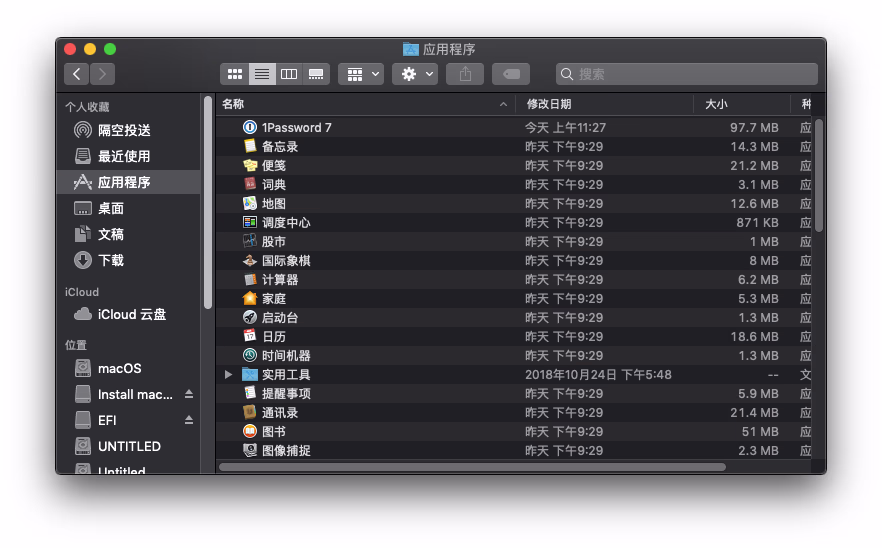This screenshot has height=548, width=882.
Task: Sort by 大小 column header
Action: click(716, 104)
